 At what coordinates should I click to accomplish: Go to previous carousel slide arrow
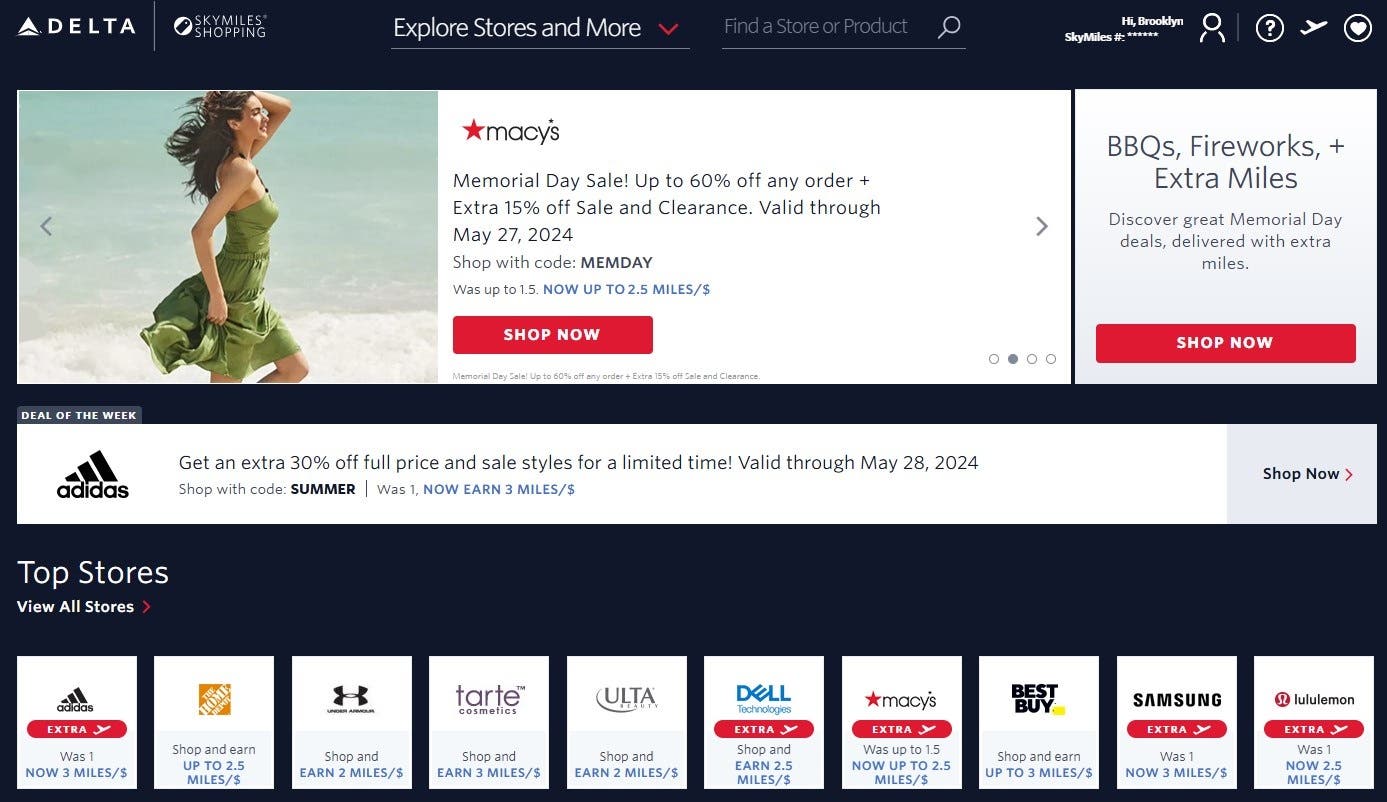[x=46, y=227]
